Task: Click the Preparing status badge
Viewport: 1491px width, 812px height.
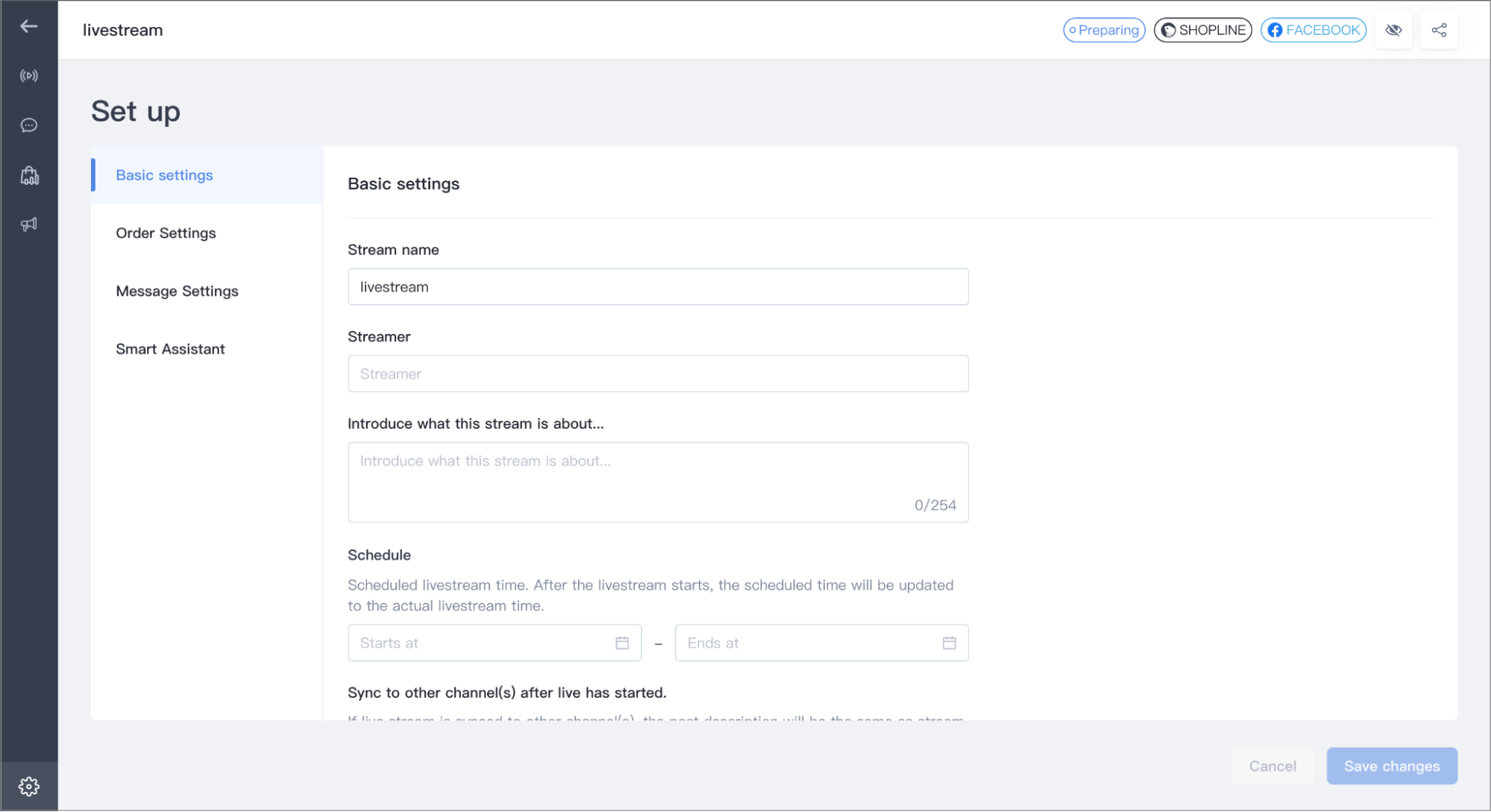Action: coord(1104,31)
